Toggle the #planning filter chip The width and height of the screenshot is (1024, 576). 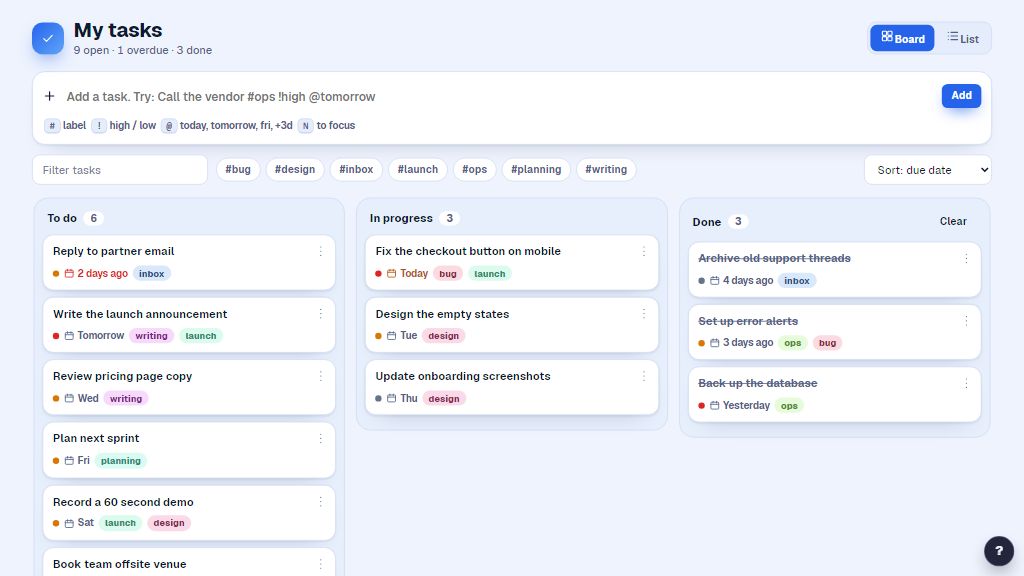pyautogui.click(x=536, y=170)
